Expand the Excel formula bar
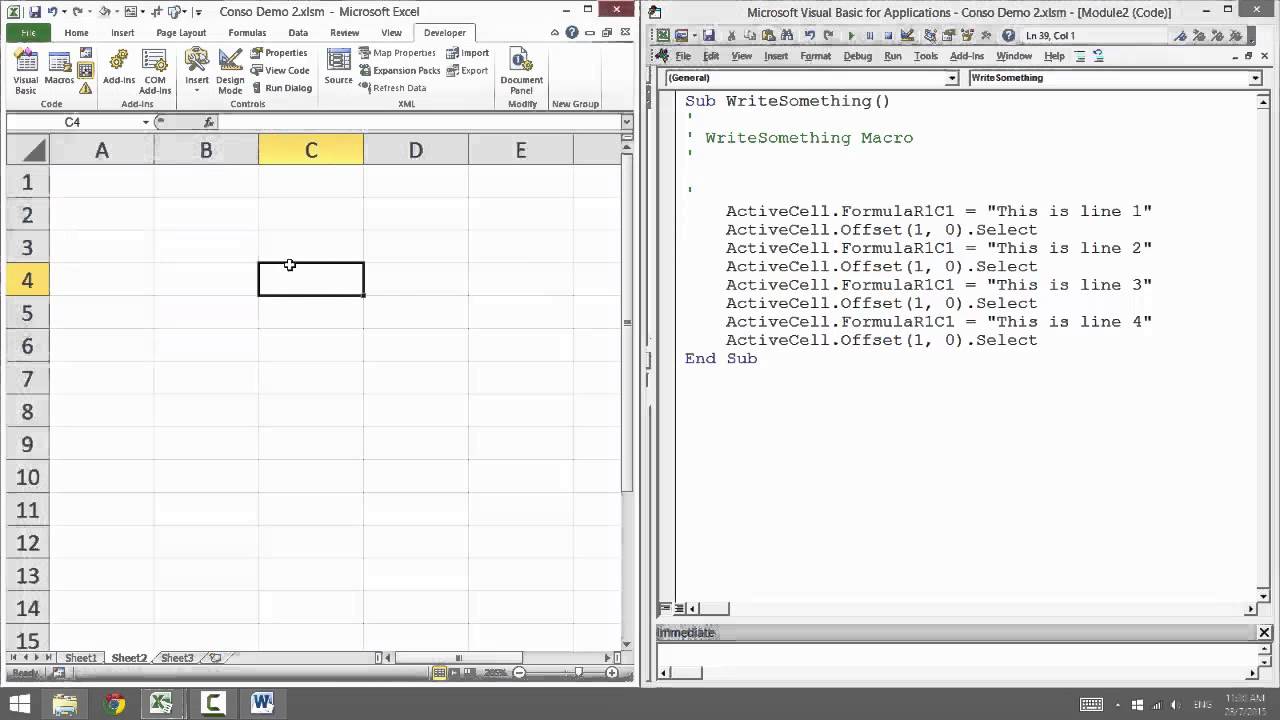The width and height of the screenshot is (1280, 720). (x=627, y=122)
